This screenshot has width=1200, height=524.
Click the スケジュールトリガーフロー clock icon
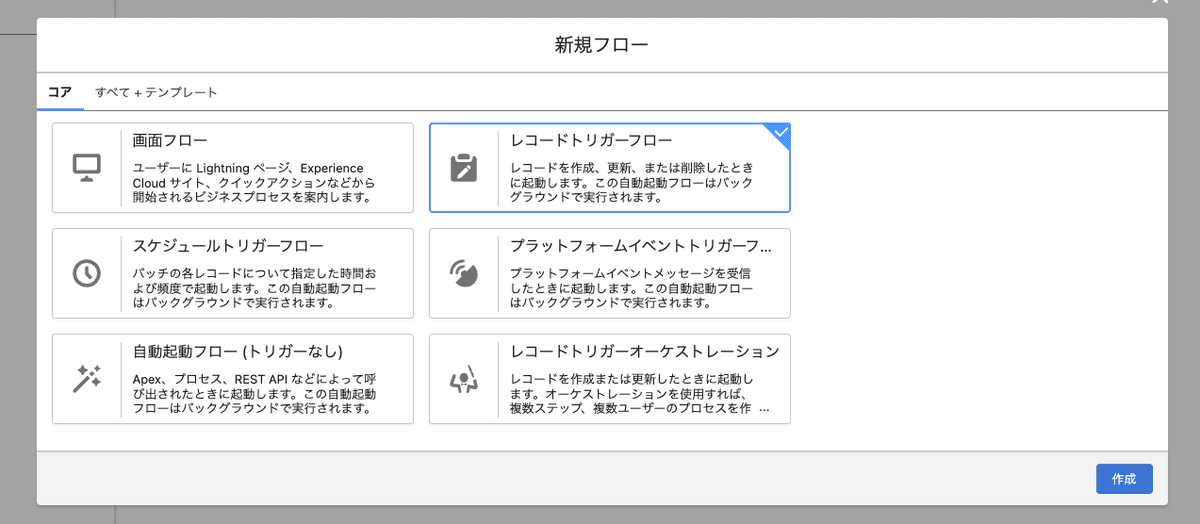[87, 273]
